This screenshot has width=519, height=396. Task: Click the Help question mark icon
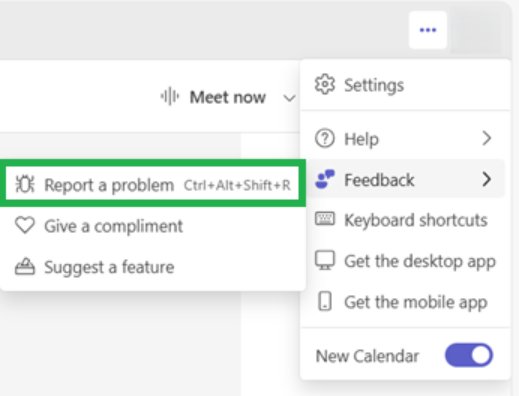[x=324, y=138]
